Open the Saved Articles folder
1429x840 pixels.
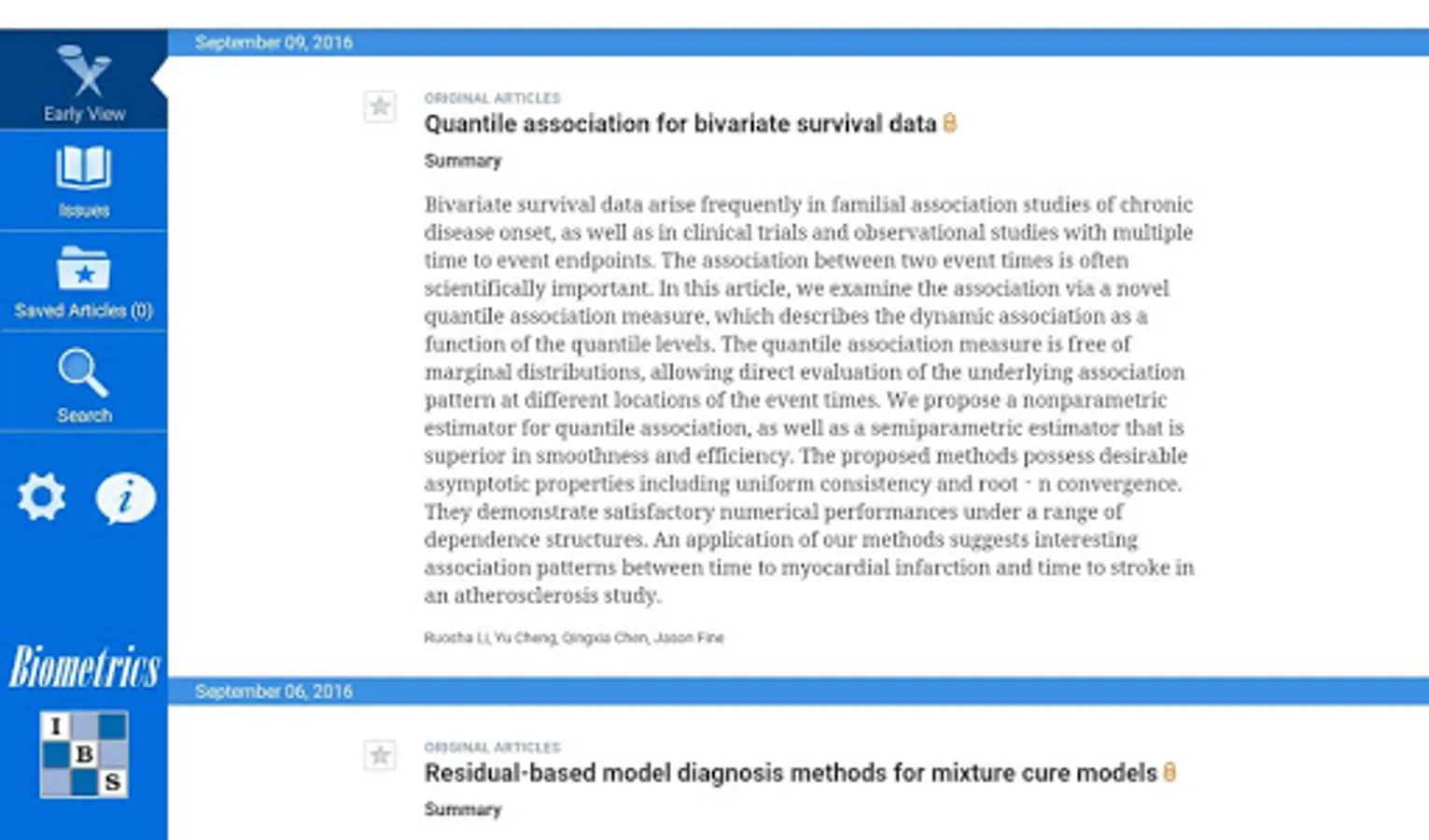(x=84, y=269)
